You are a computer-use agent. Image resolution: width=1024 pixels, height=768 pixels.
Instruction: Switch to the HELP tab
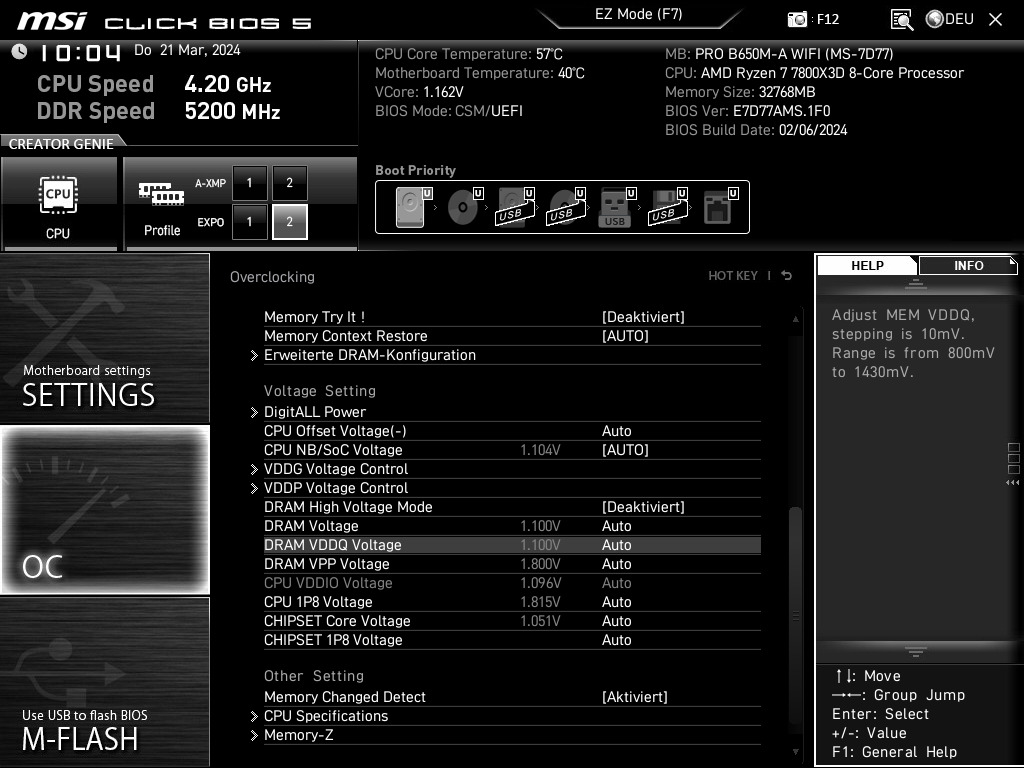(867, 266)
